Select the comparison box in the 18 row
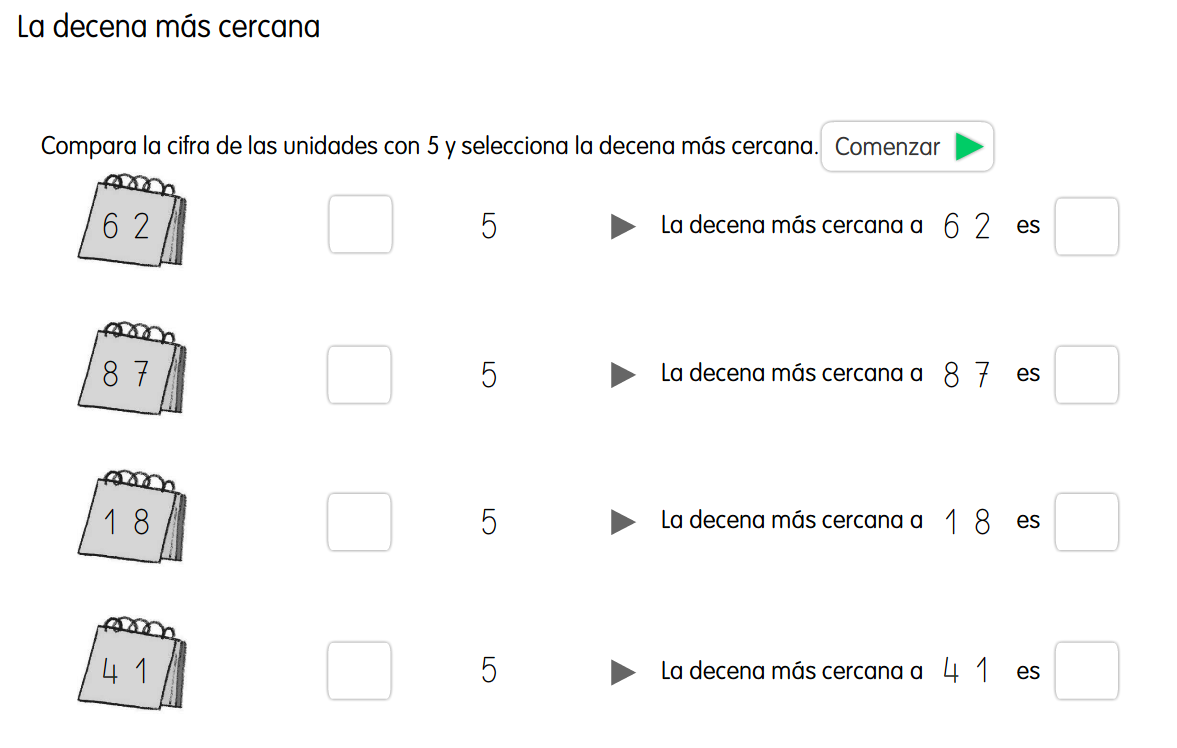The height and width of the screenshot is (748, 1177). tap(360, 522)
